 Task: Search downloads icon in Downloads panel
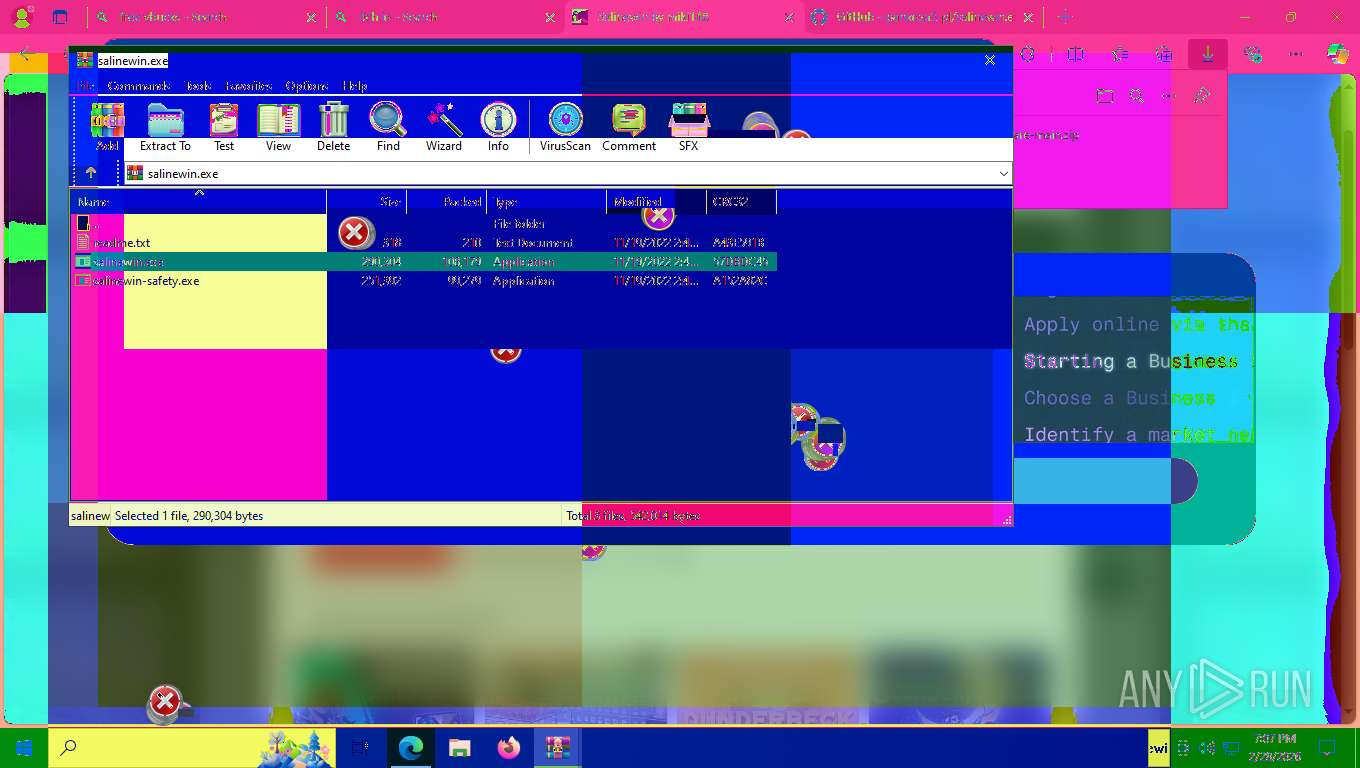point(1137,96)
